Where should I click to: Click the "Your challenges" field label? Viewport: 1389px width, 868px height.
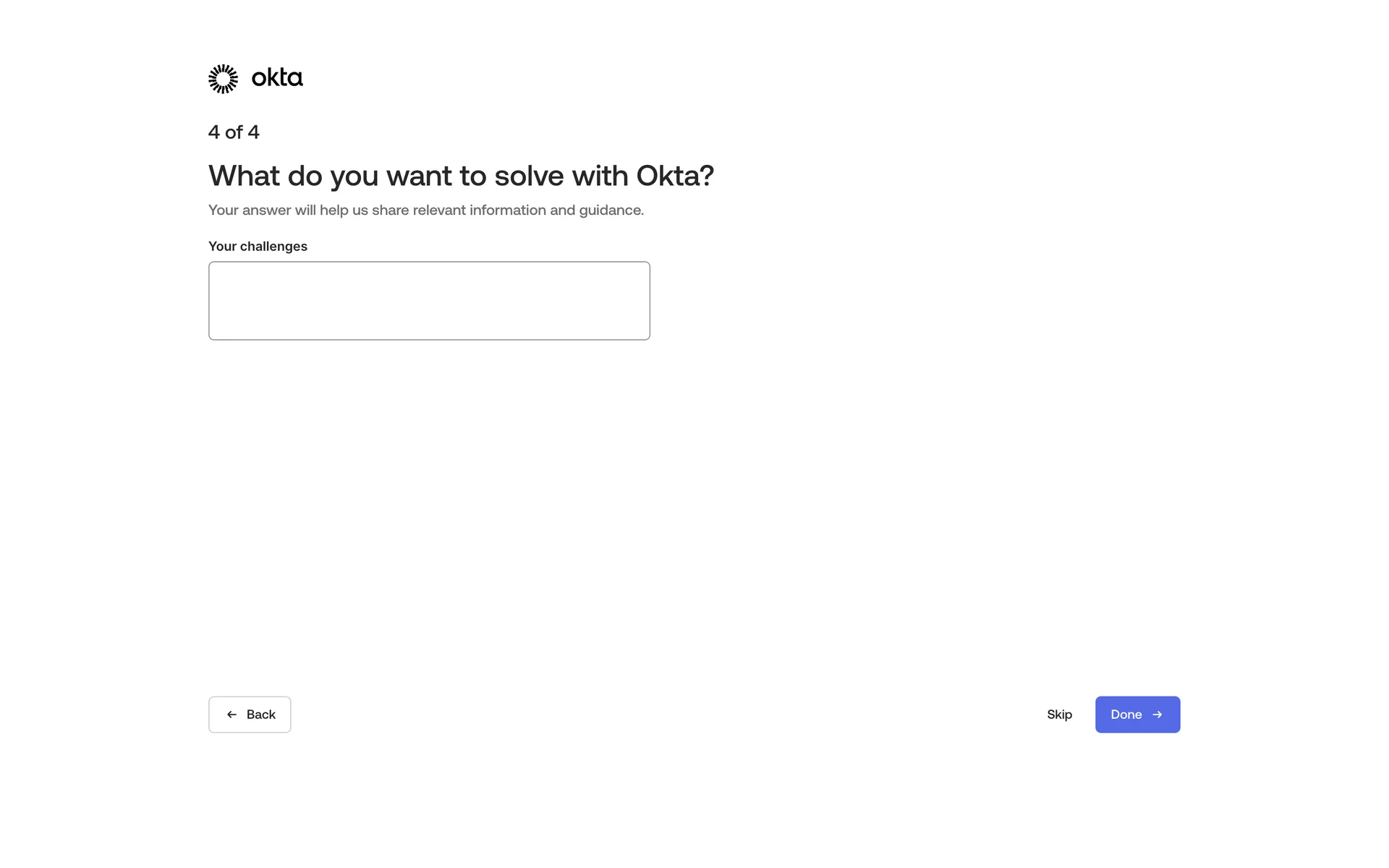pyautogui.click(x=258, y=247)
